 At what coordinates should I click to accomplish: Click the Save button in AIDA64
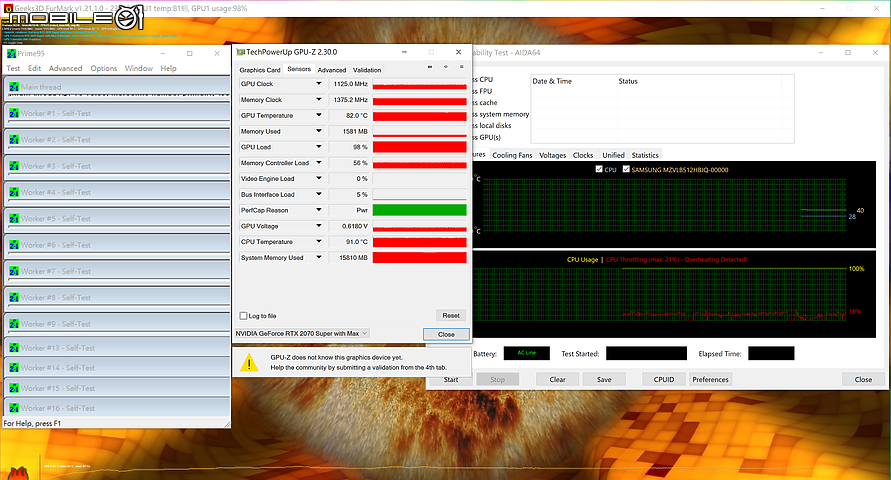point(604,379)
